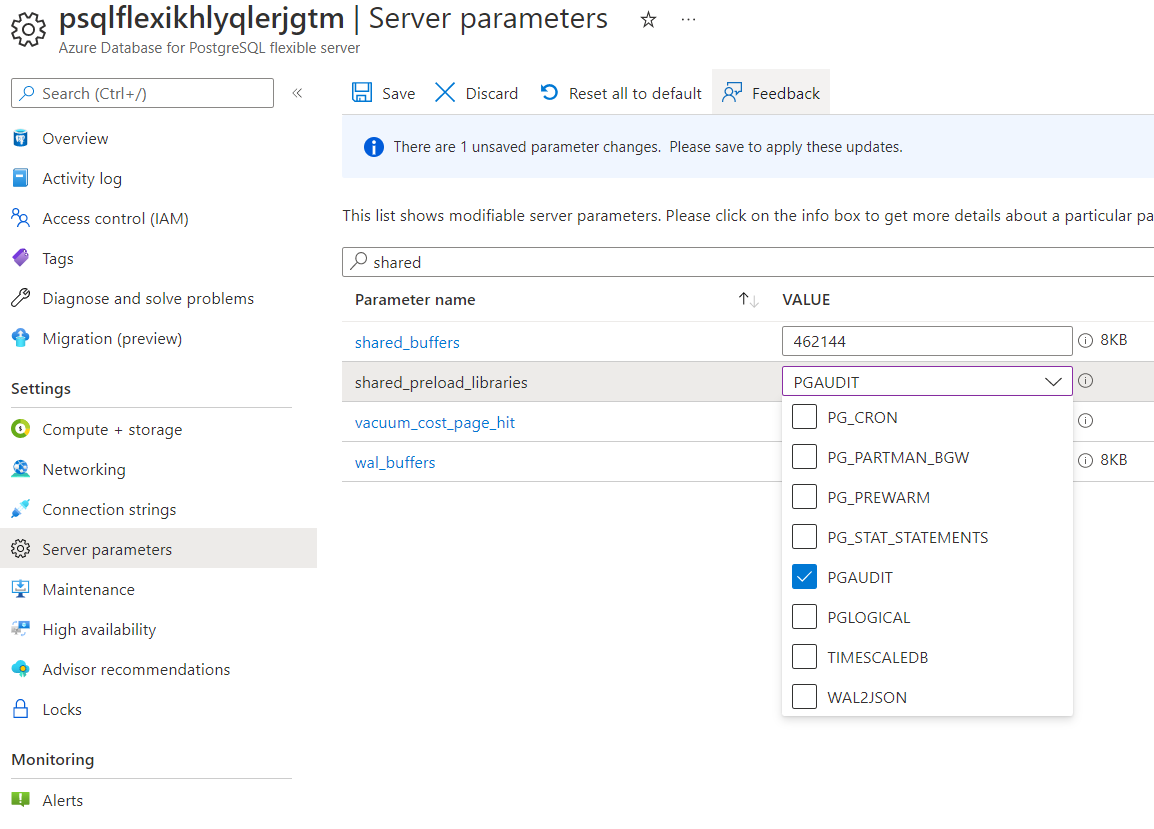Click the shared_buffers value input field
The height and width of the screenshot is (829, 1154).
[x=927, y=341]
